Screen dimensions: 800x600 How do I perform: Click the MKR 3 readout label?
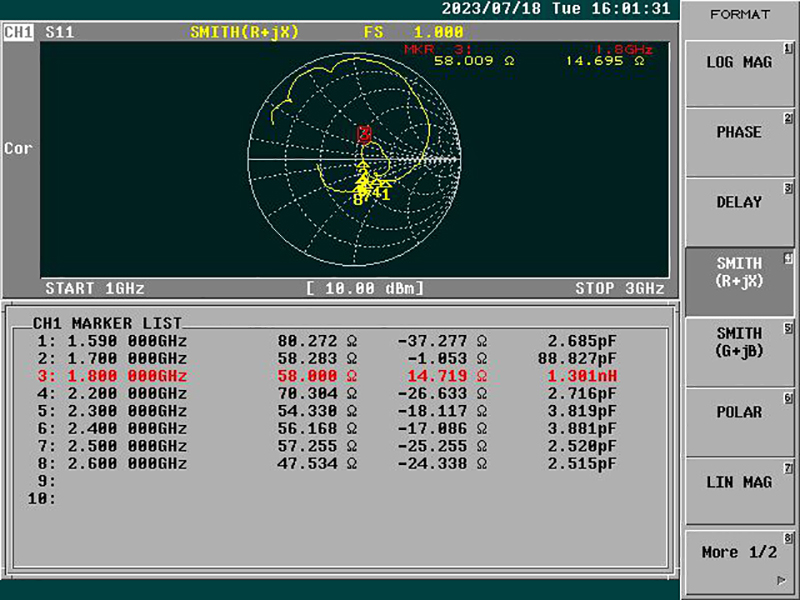pos(438,49)
